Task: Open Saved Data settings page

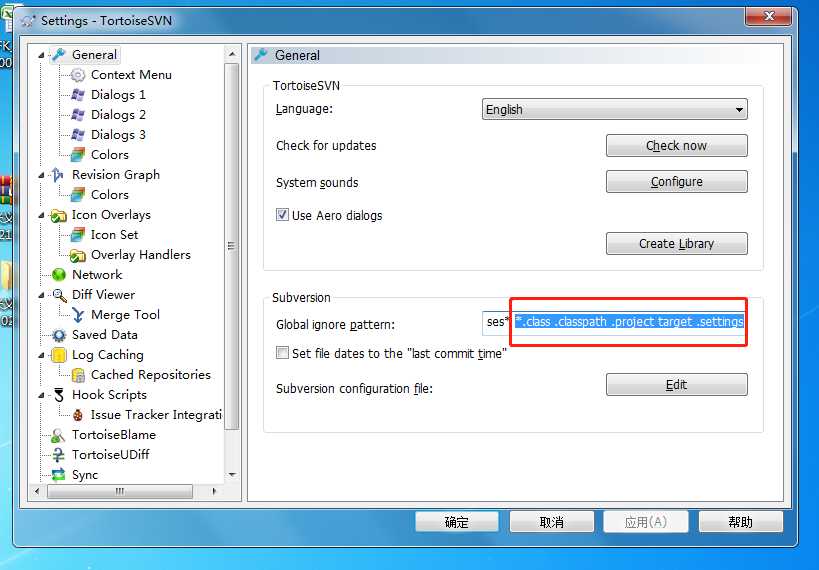Action: point(104,335)
